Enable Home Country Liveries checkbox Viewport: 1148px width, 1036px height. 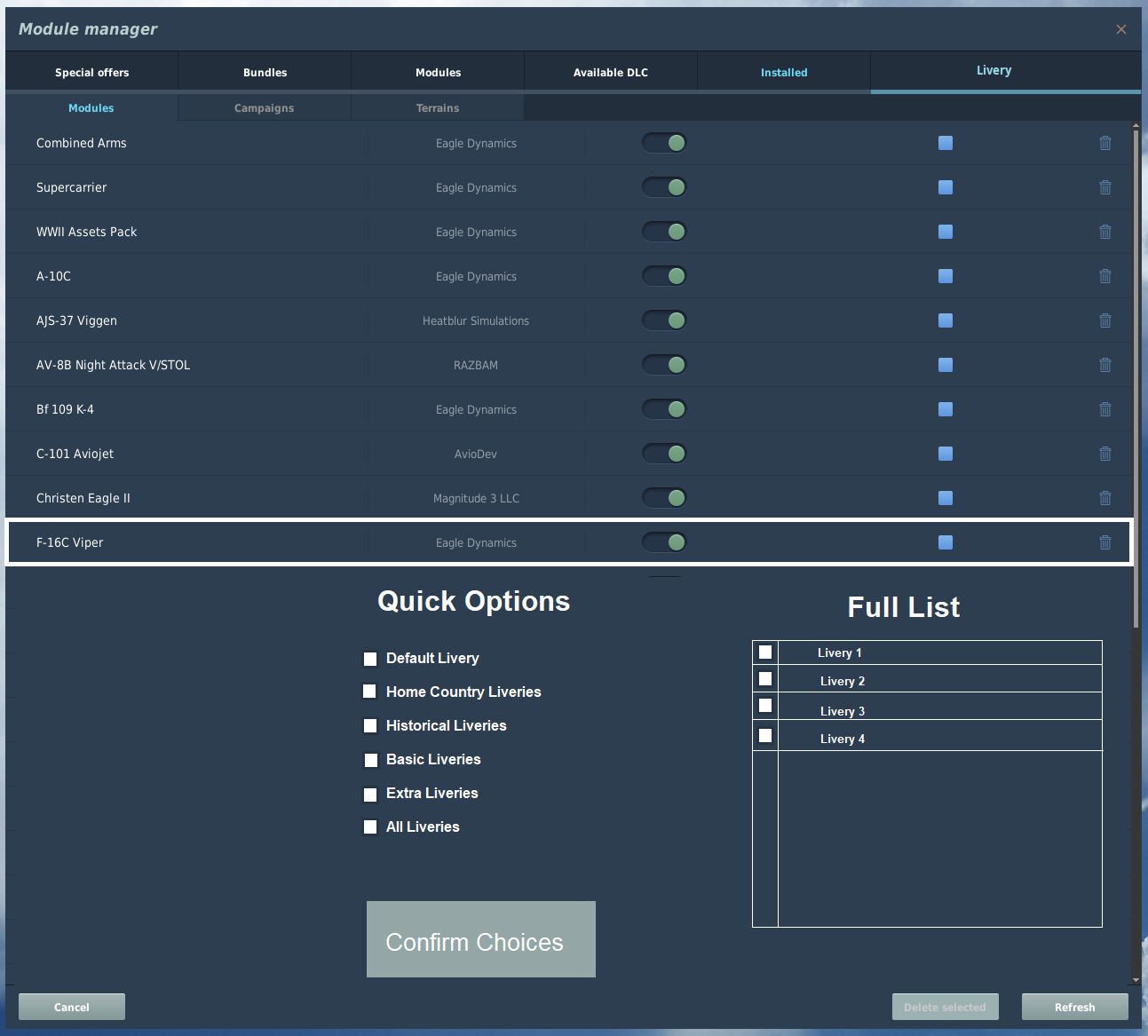(369, 691)
